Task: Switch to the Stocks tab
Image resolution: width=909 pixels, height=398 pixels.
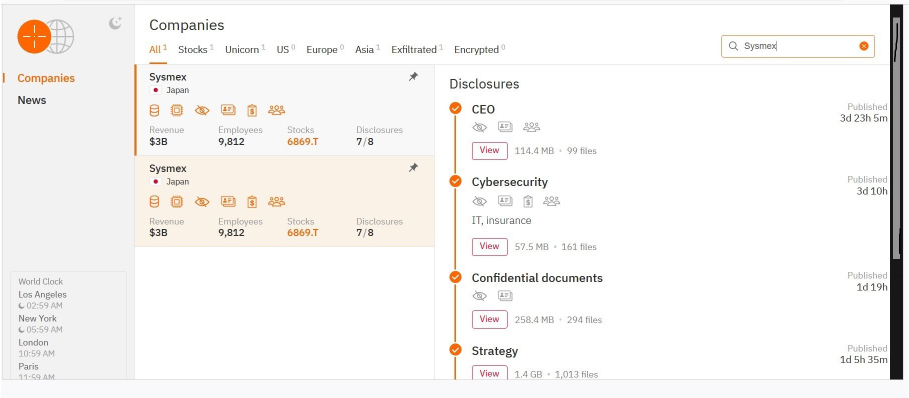Action: click(195, 49)
